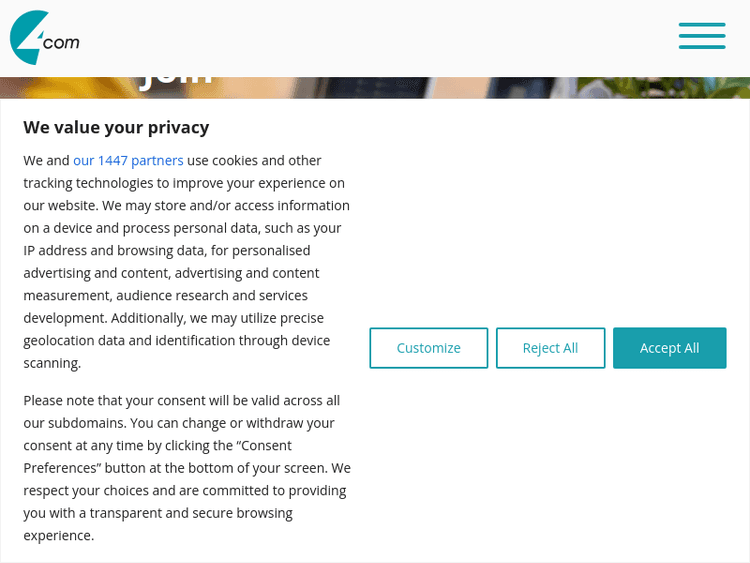
Task: Click the yellow area of the banner image
Action: pyautogui.click(x=60, y=87)
